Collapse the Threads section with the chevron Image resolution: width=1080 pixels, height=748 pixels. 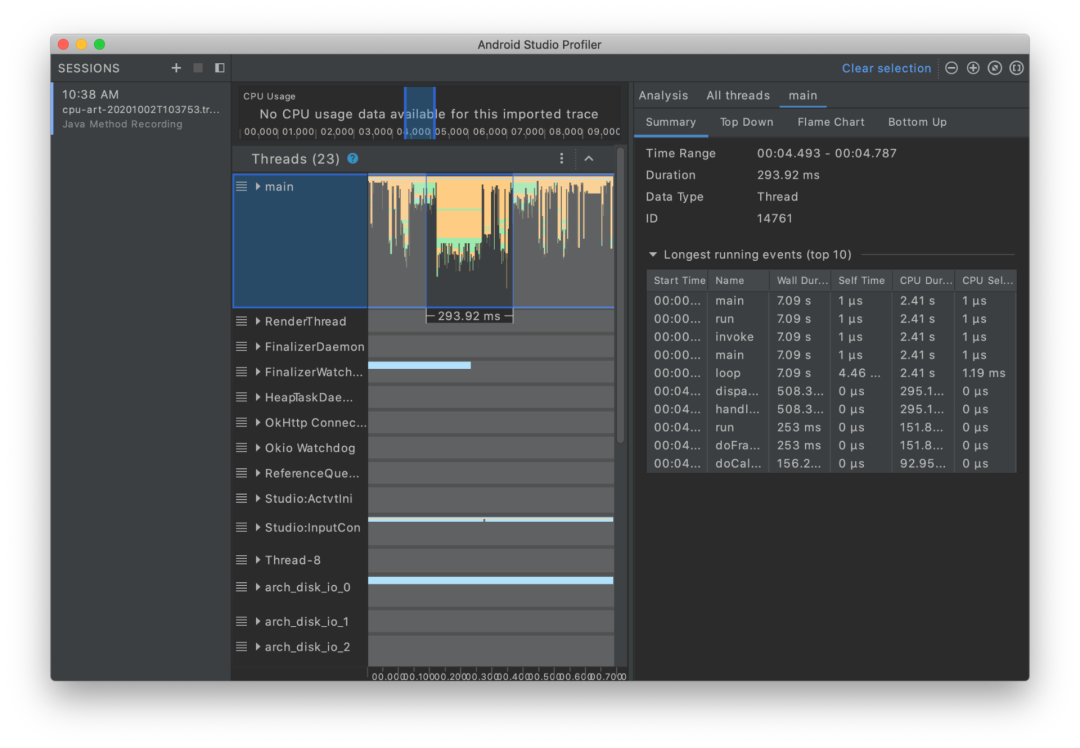point(589,159)
